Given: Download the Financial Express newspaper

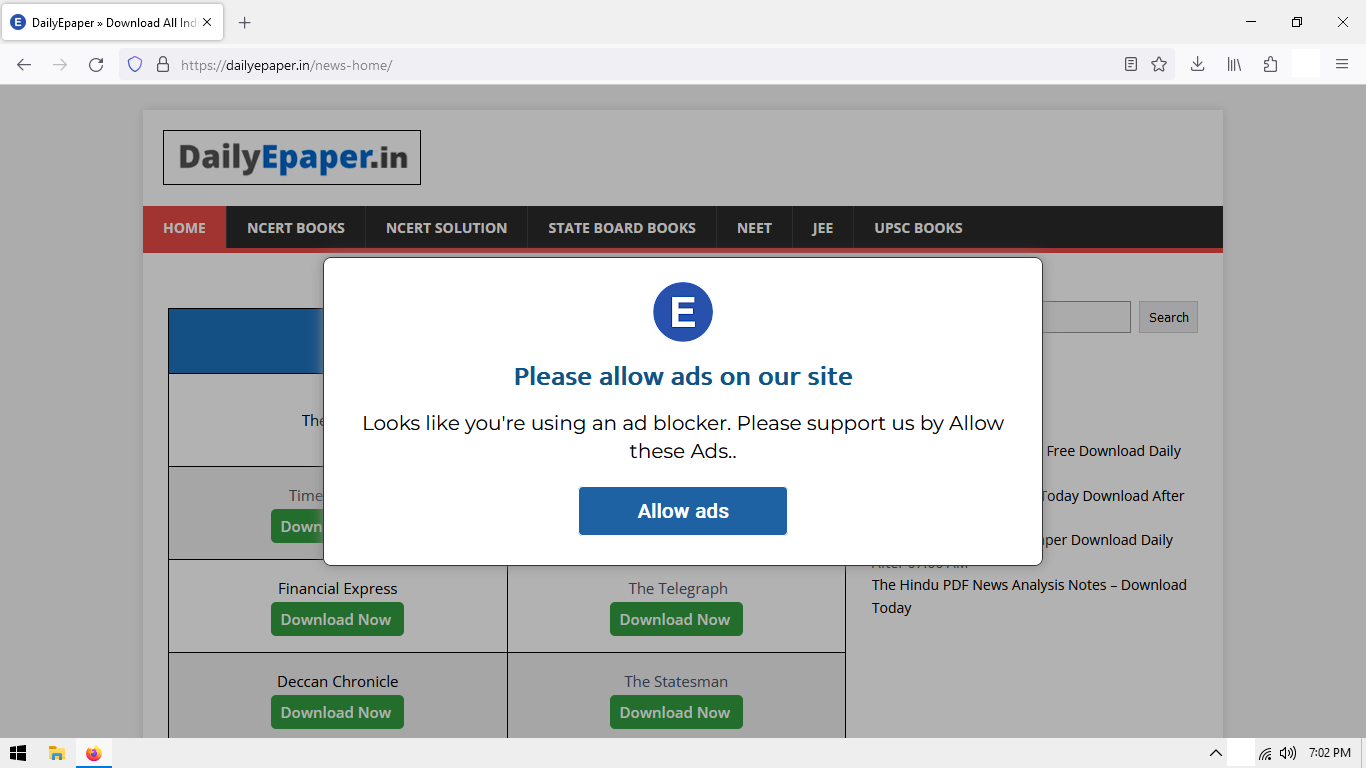Looking at the screenshot, I should click(x=337, y=619).
